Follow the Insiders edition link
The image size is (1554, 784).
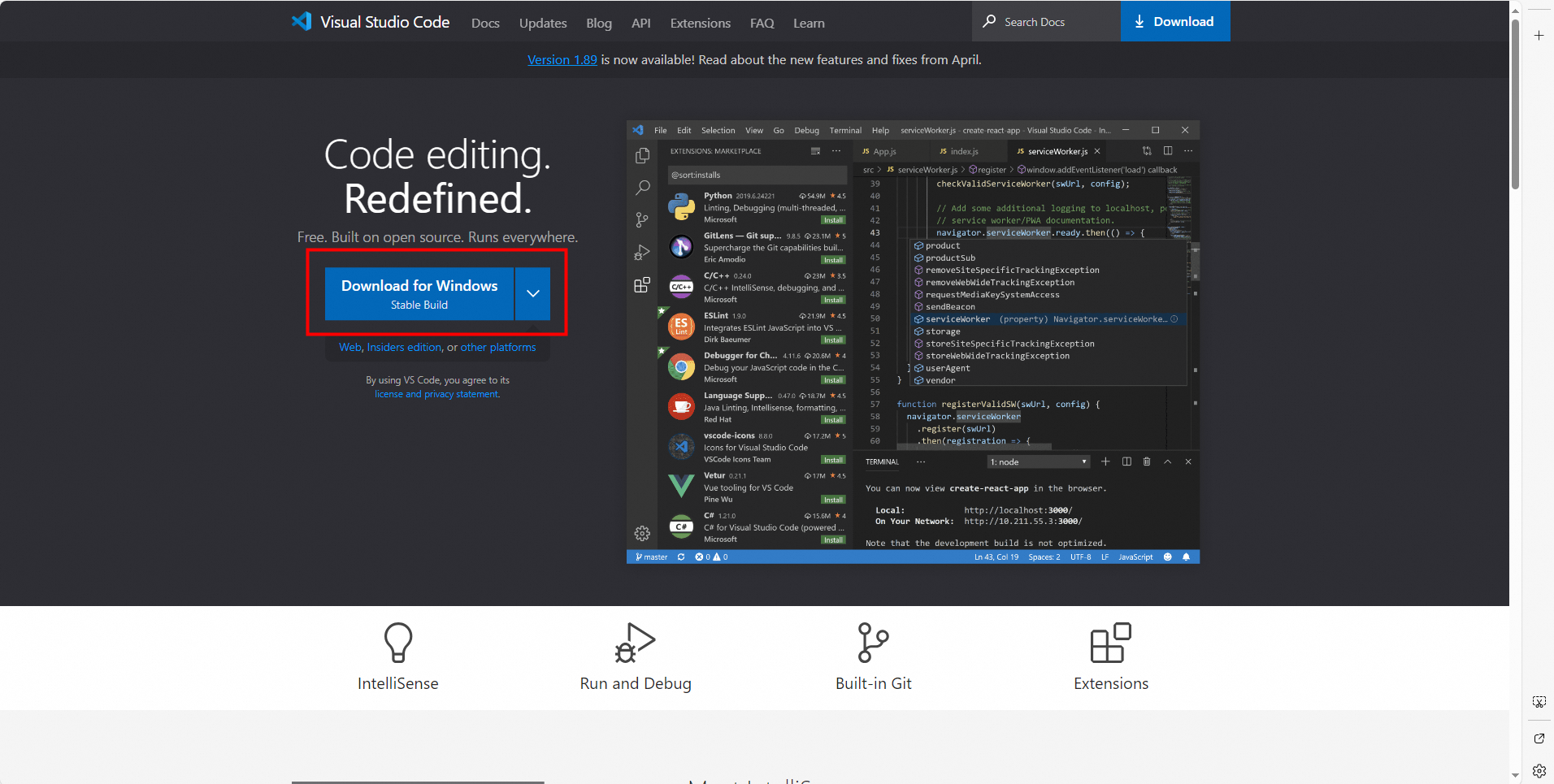404,347
